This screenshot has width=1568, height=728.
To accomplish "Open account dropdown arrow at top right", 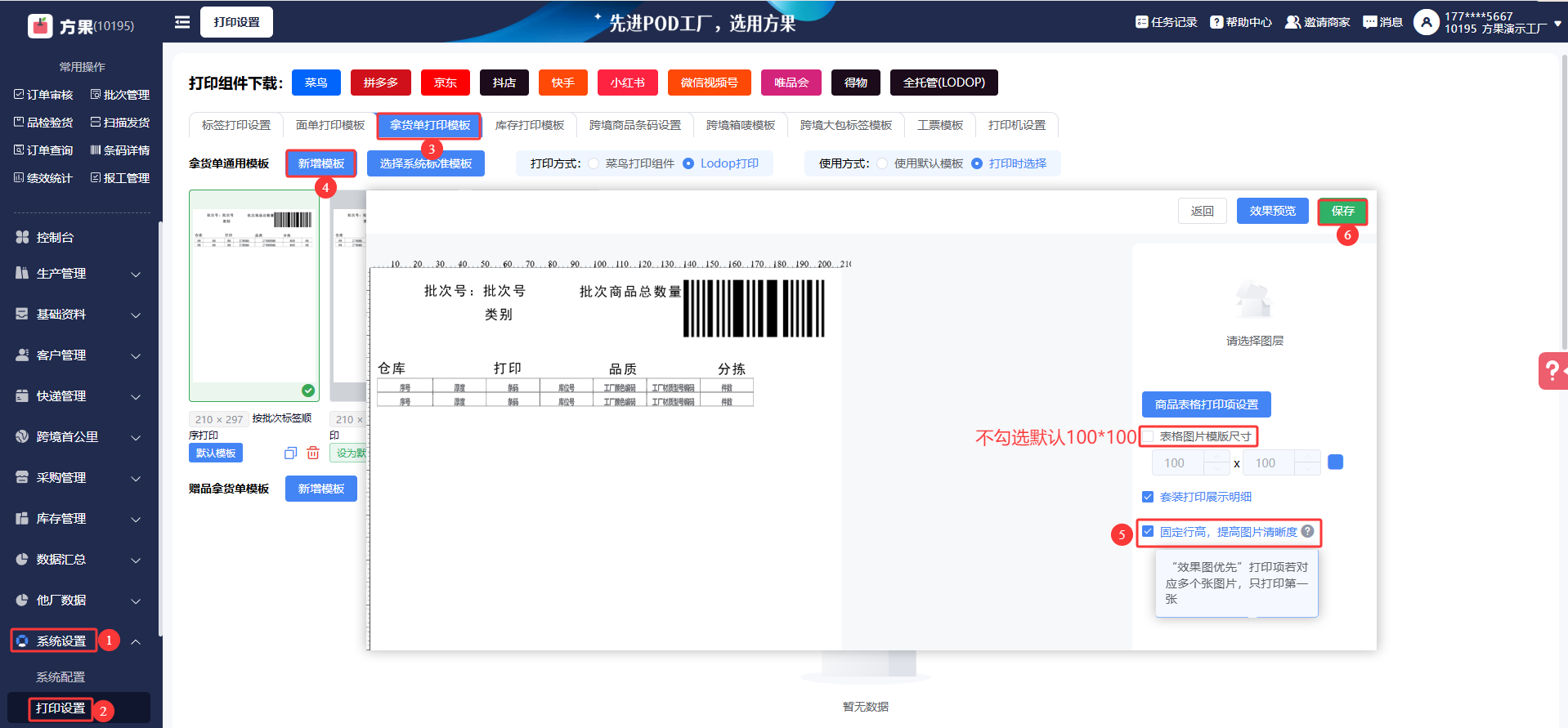I will click(x=1557, y=24).
